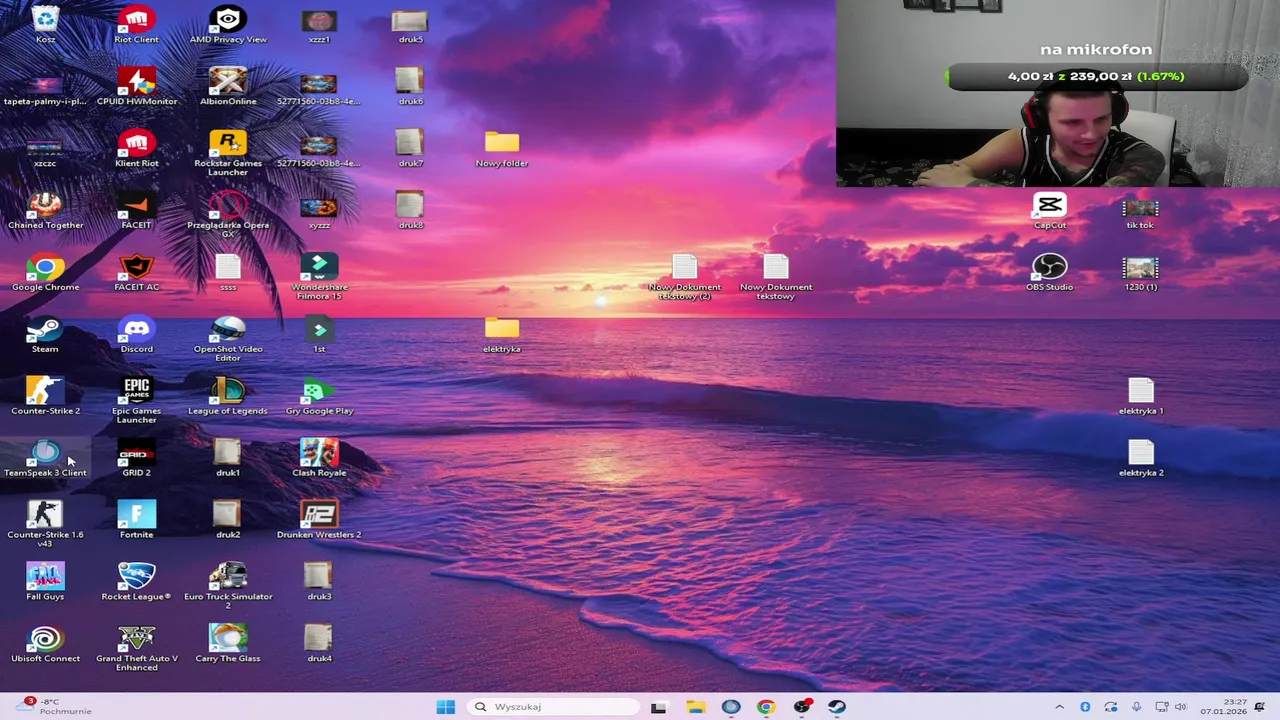
Task: Select the Nowy folder icon
Action: [x=502, y=150]
